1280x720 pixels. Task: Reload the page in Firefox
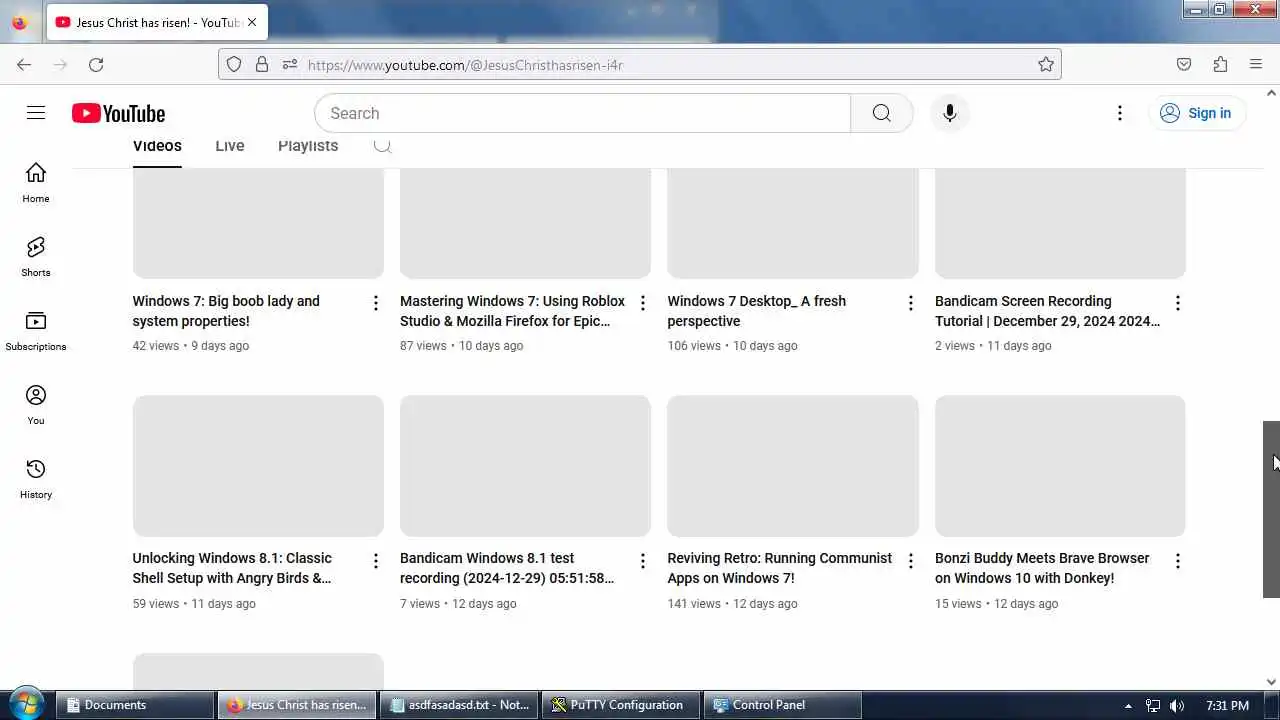coord(96,64)
